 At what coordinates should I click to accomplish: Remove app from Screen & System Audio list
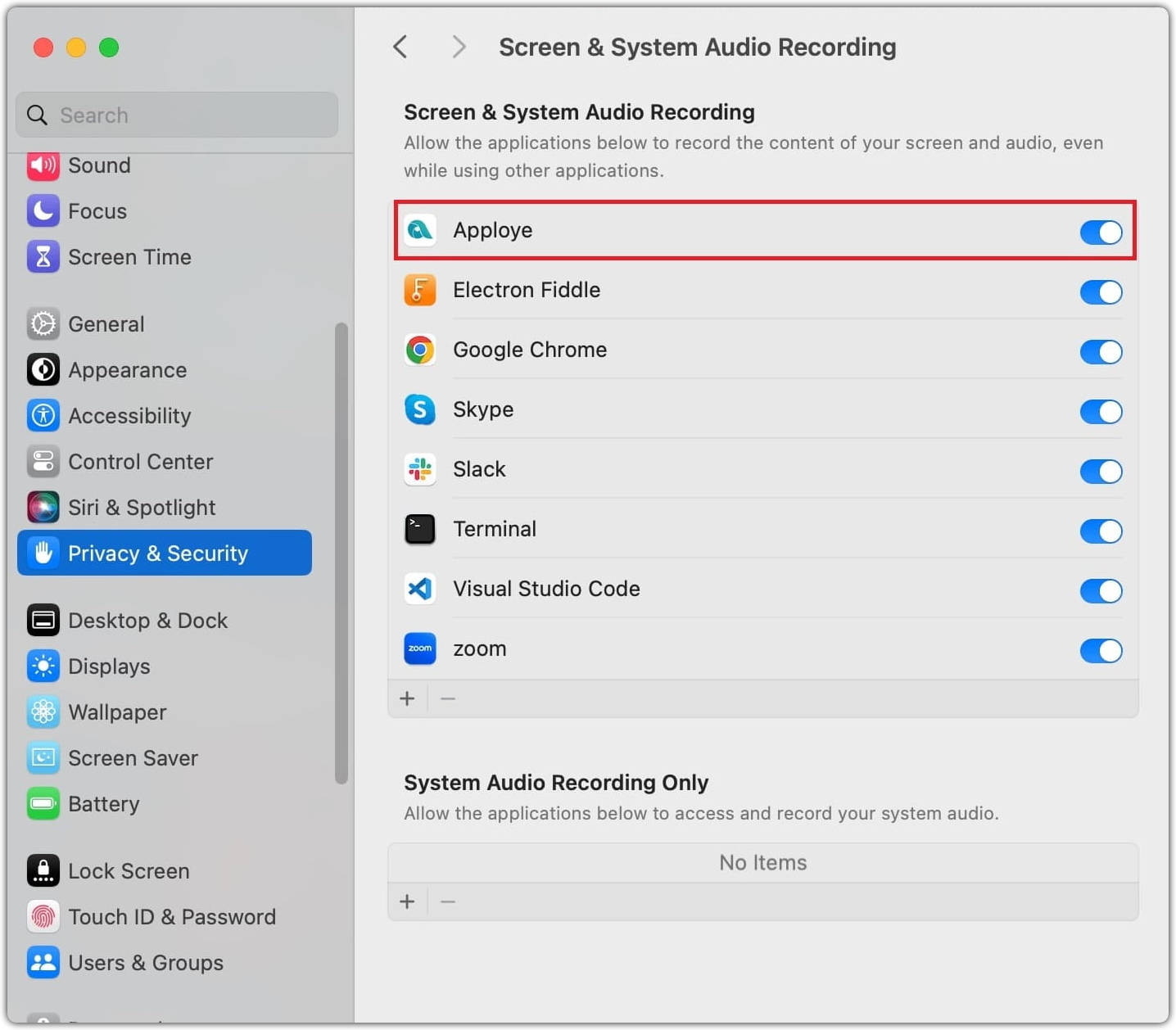(448, 699)
